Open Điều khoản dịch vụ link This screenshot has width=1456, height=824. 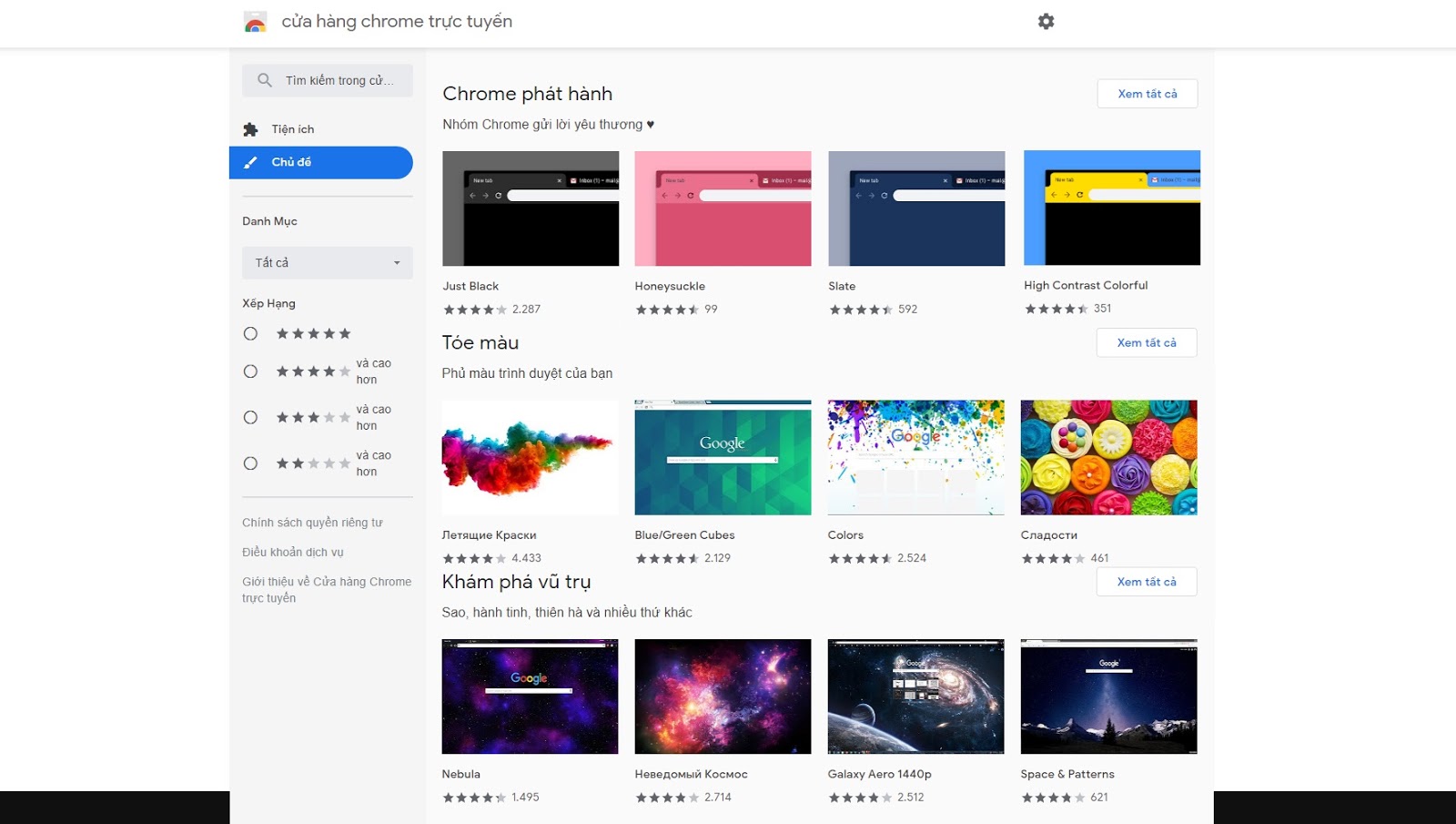(293, 552)
